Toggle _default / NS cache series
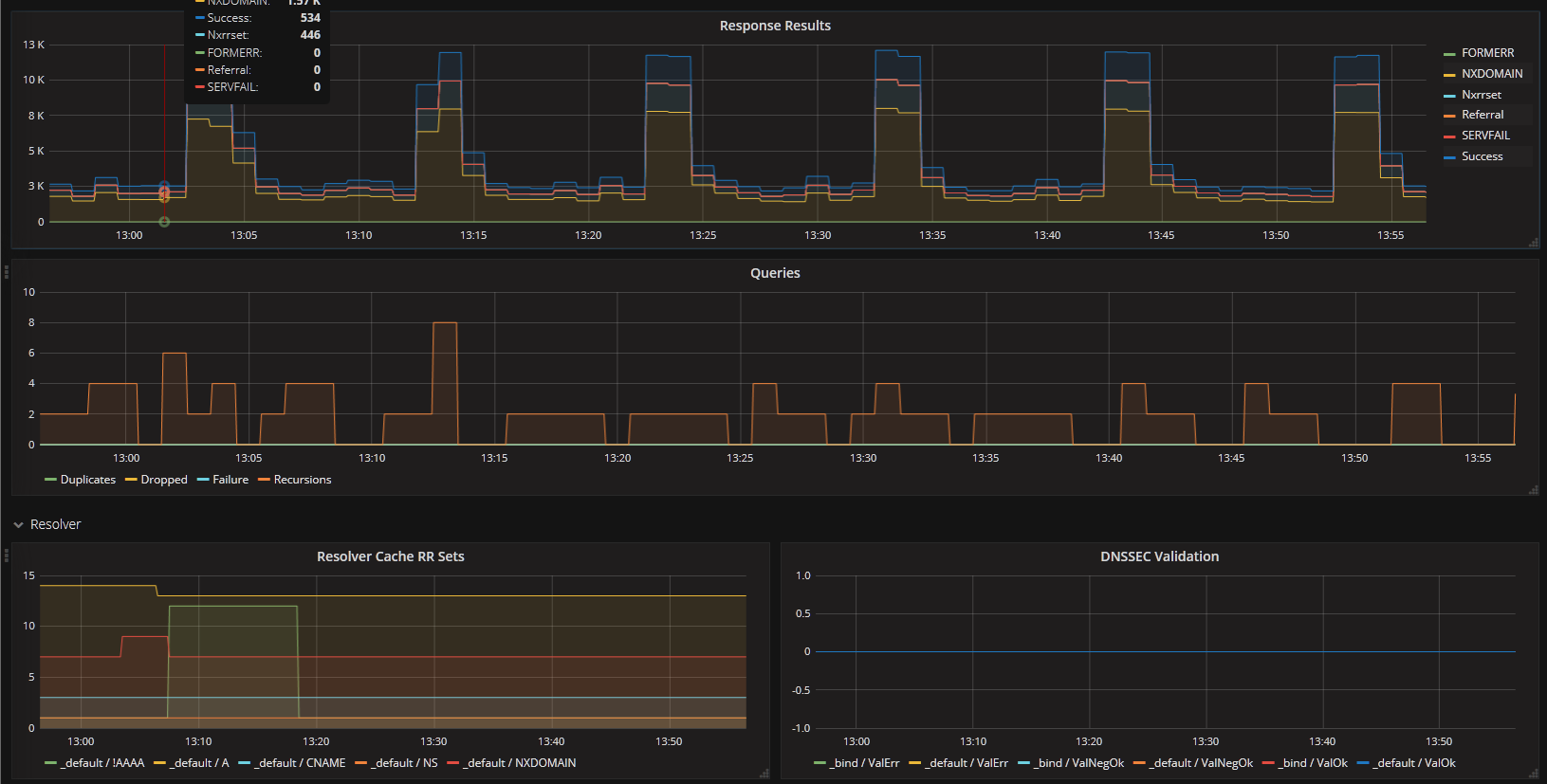 [404, 763]
